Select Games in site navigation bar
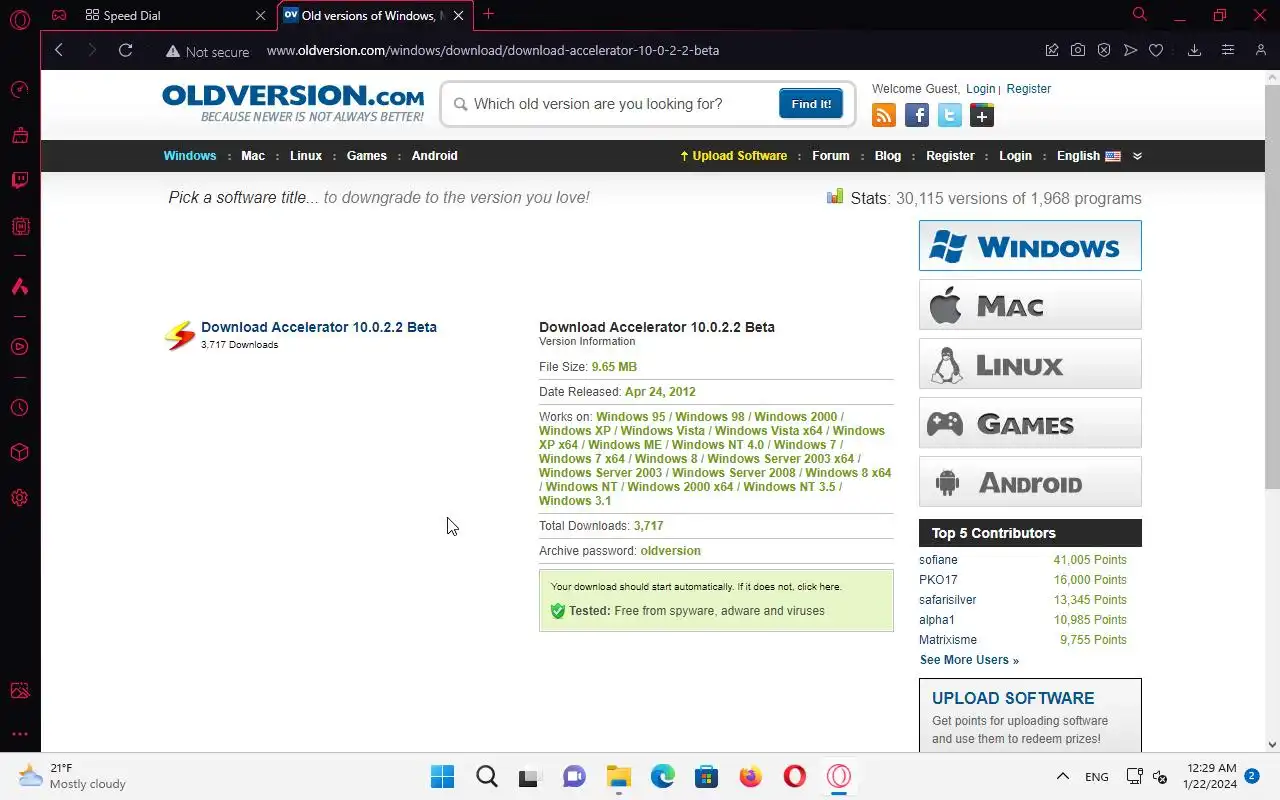Image resolution: width=1280 pixels, height=800 pixels. (367, 156)
